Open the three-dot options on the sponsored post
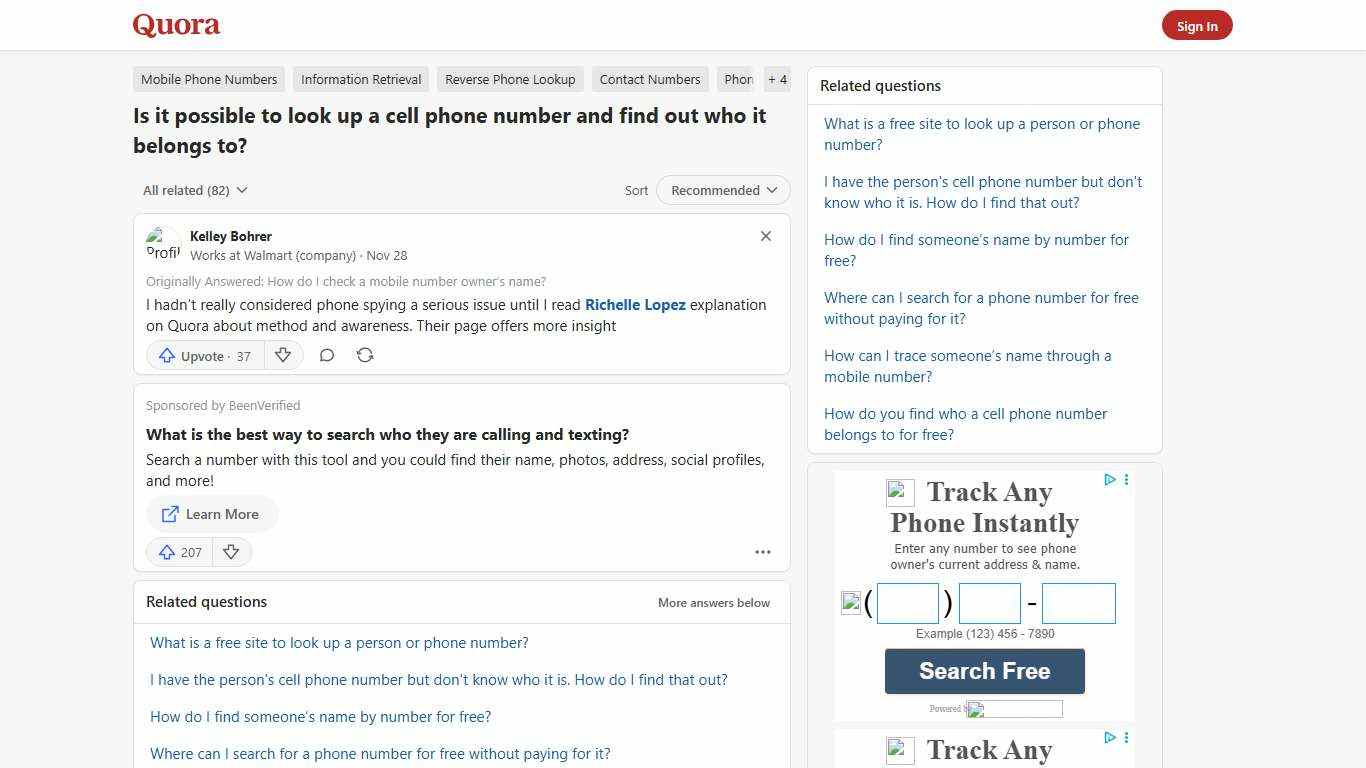This screenshot has height=768, width=1366. point(763,552)
